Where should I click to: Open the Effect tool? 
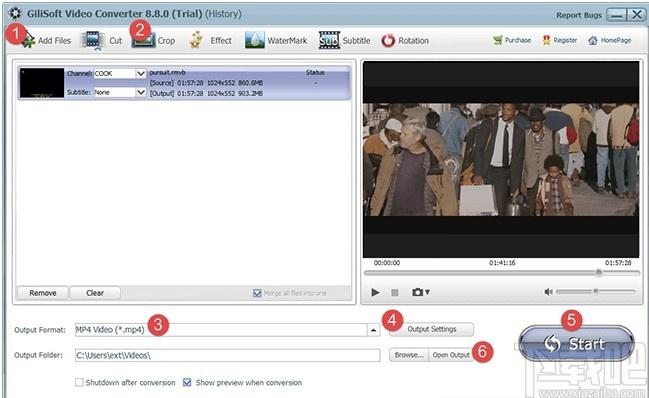[x=210, y=41]
